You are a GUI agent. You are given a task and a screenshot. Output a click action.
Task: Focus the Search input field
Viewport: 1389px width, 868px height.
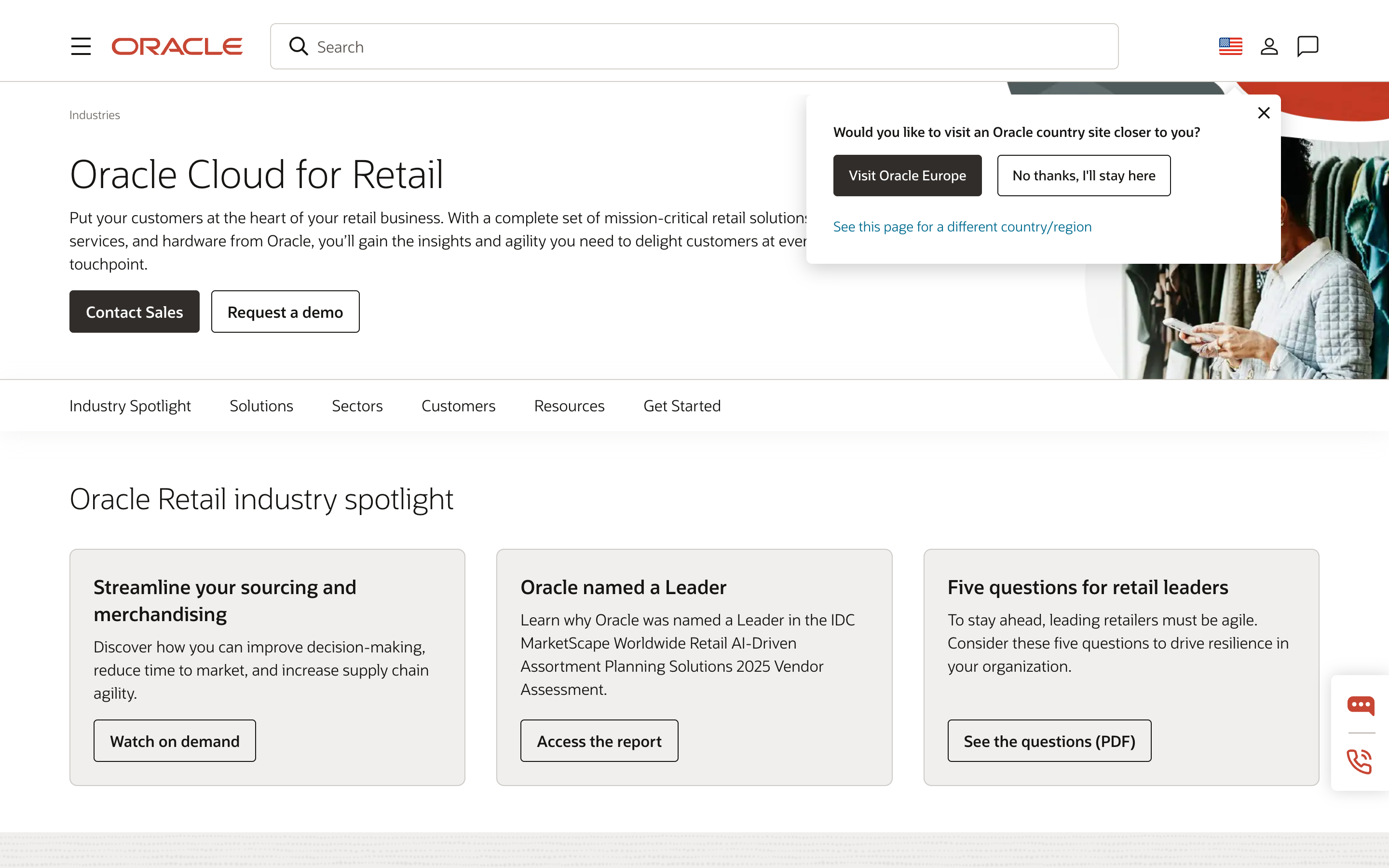[x=694, y=46]
